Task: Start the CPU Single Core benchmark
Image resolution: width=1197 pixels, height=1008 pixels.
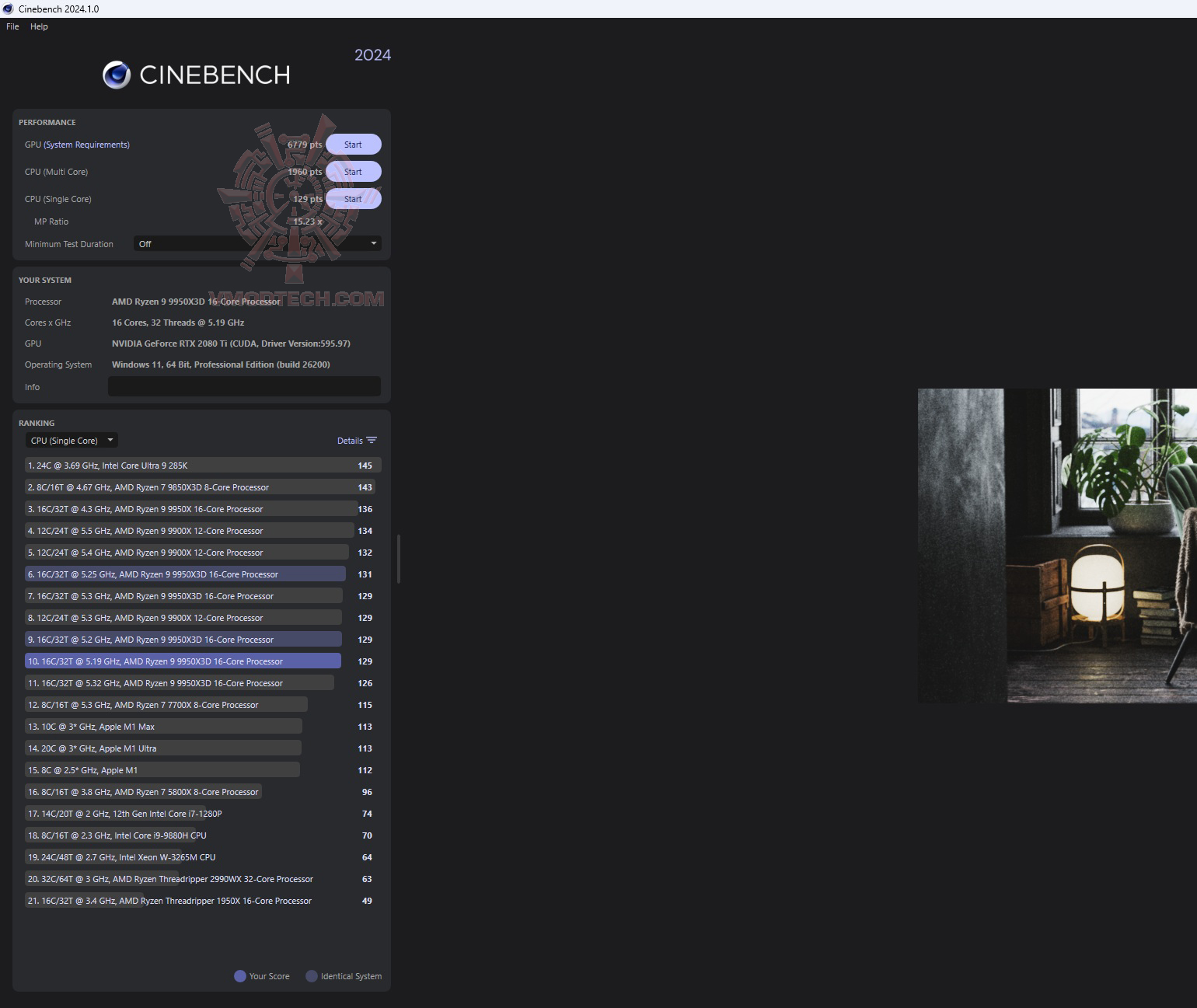Action: (353, 199)
